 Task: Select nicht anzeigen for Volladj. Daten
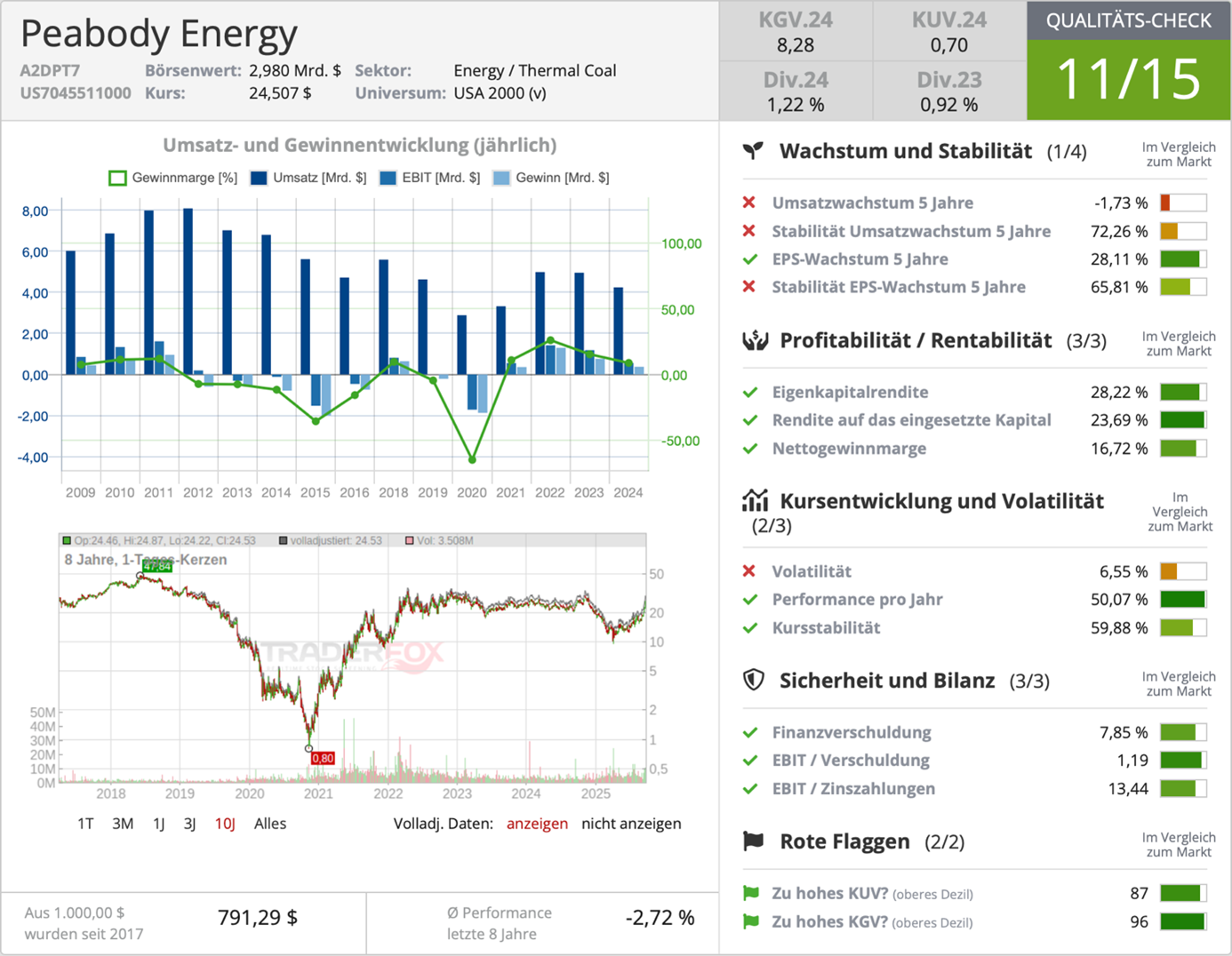(x=631, y=824)
